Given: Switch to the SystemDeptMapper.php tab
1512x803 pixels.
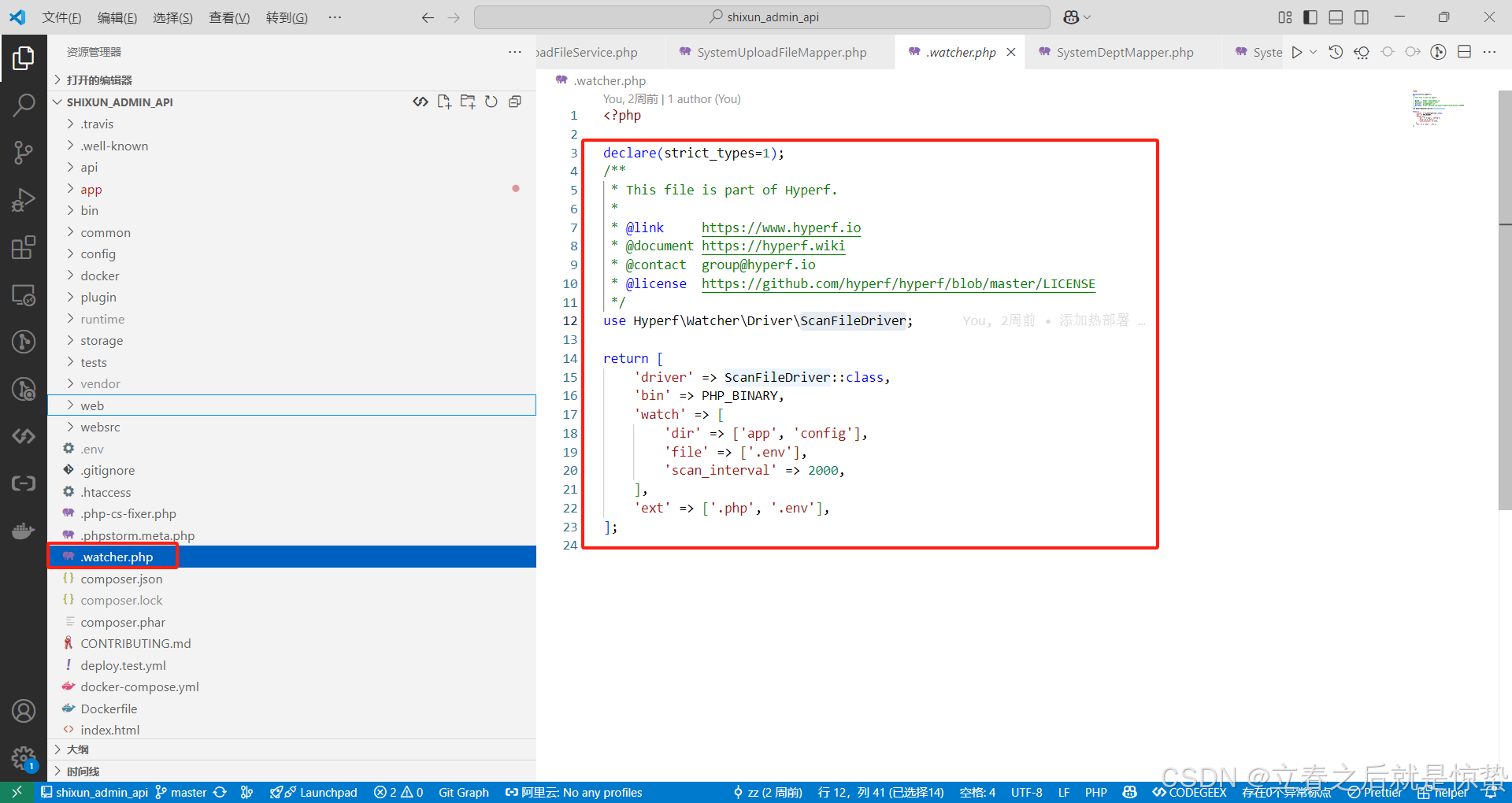Looking at the screenshot, I should pos(1124,52).
